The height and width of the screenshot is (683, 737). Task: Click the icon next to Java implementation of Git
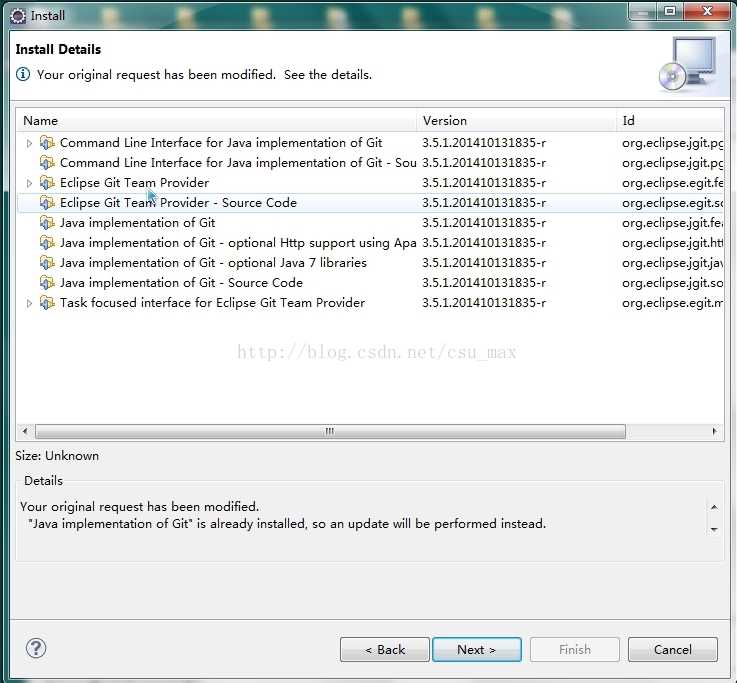[x=47, y=223]
